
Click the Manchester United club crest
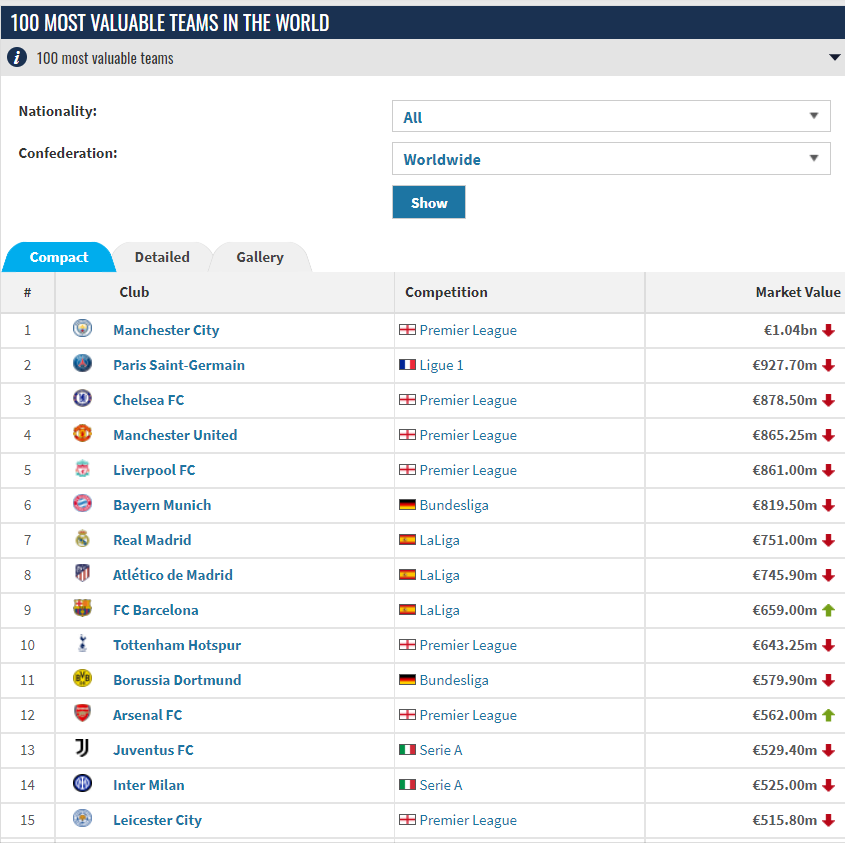pos(82,433)
